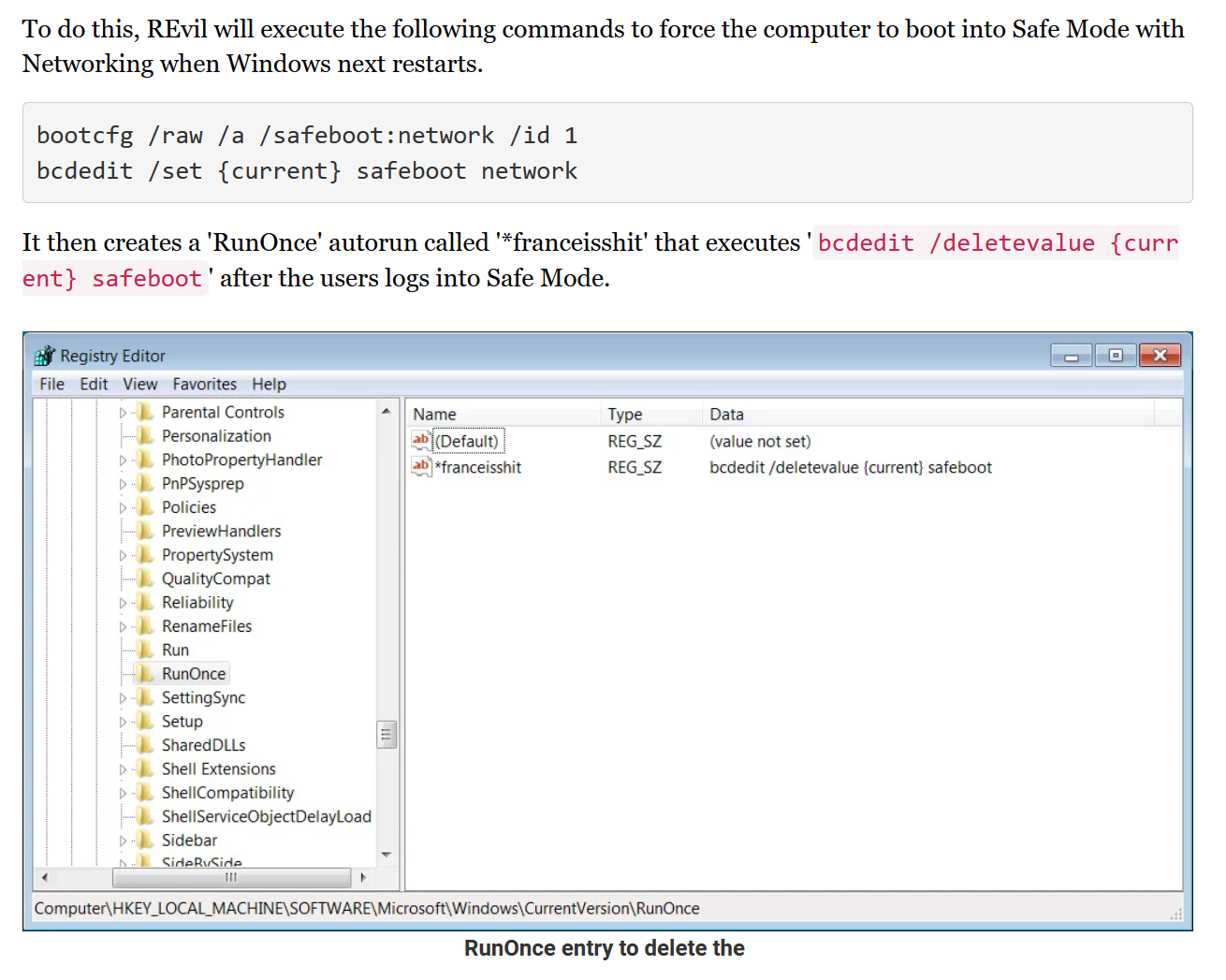1226x980 pixels.
Task: Select the QualityCompat folder icon
Action: pyautogui.click(x=145, y=578)
